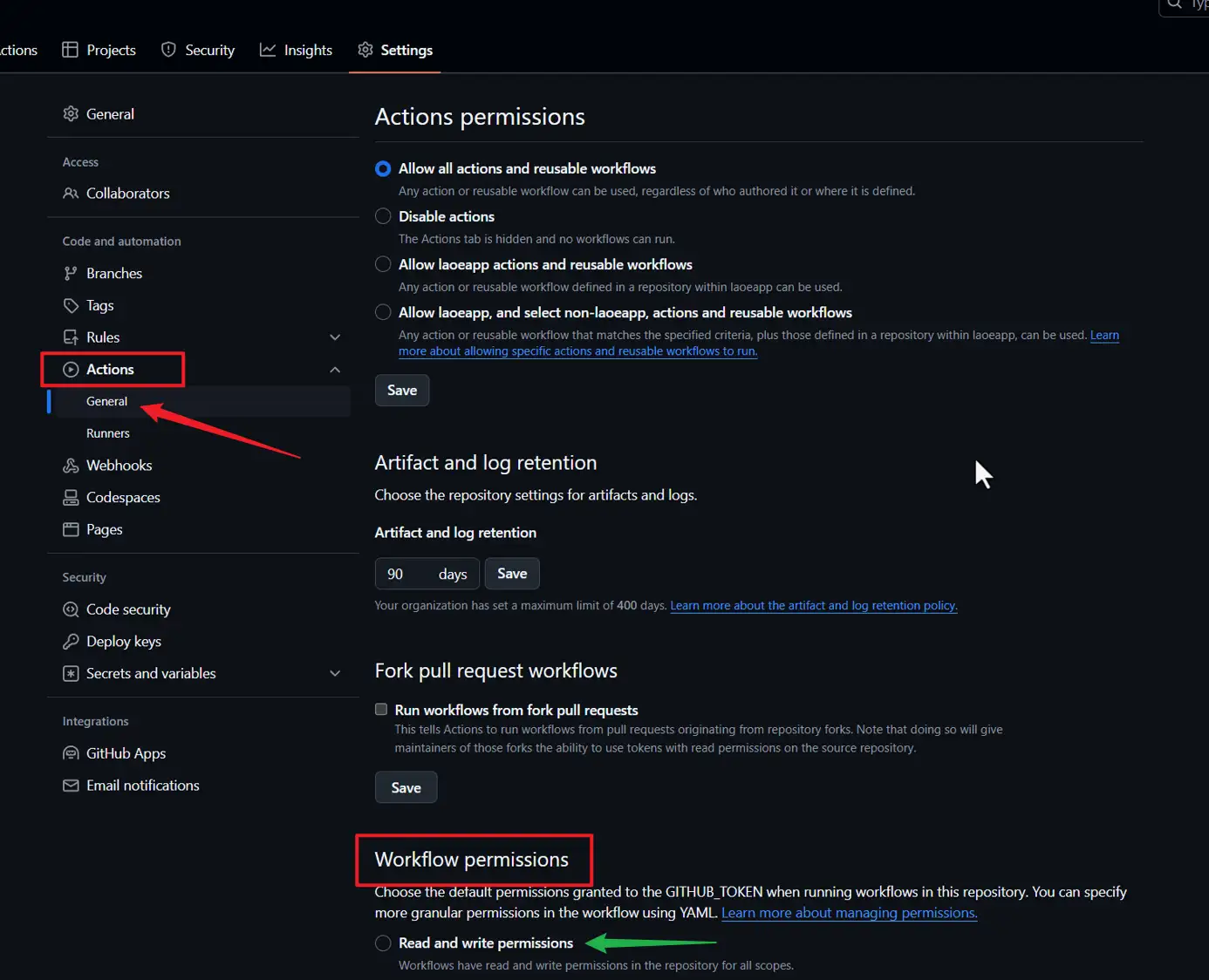Open the Insights tab
This screenshot has width=1209, height=980.
point(297,50)
